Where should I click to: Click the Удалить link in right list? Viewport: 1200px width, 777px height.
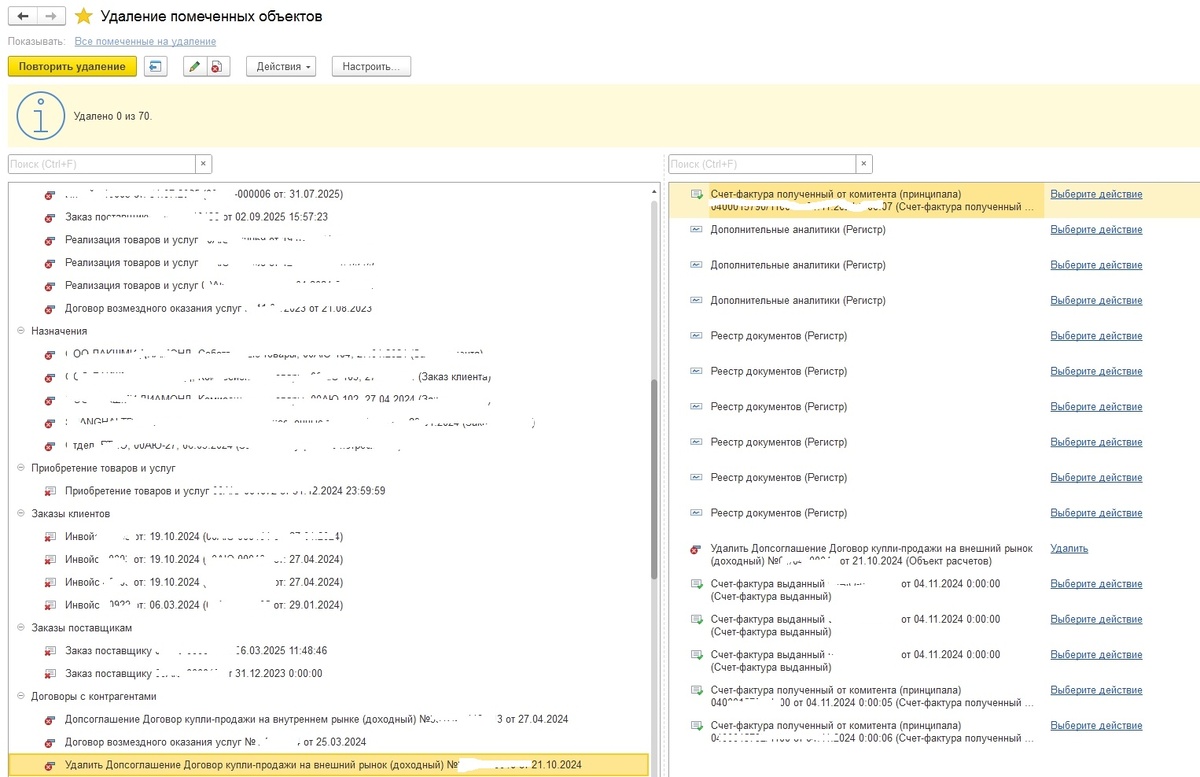pyautogui.click(x=1069, y=549)
